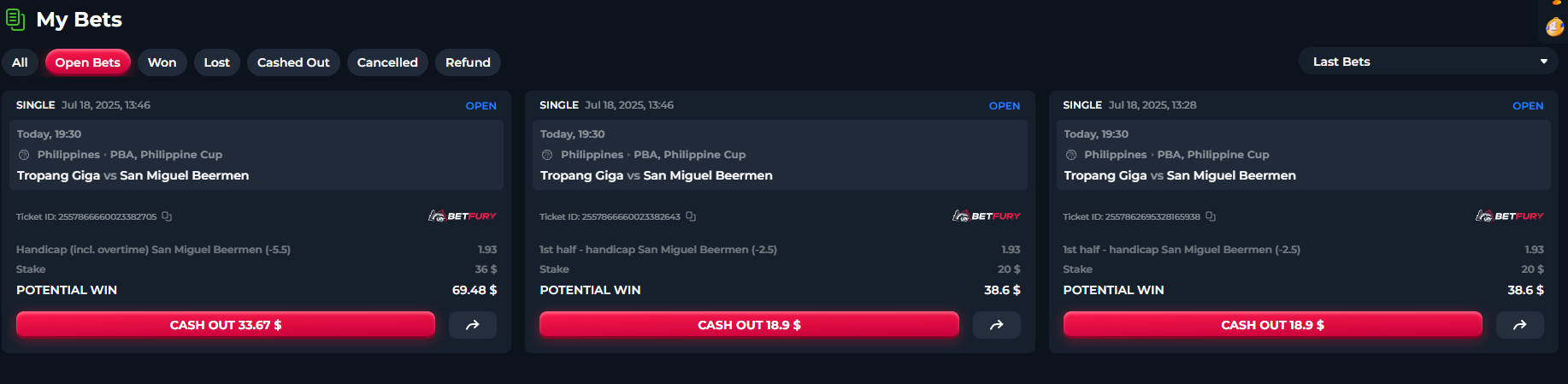The width and height of the screenshot is (1568, 384).
Task: Click the BetFury logo on the first ticket
Action: click(463, 216)
